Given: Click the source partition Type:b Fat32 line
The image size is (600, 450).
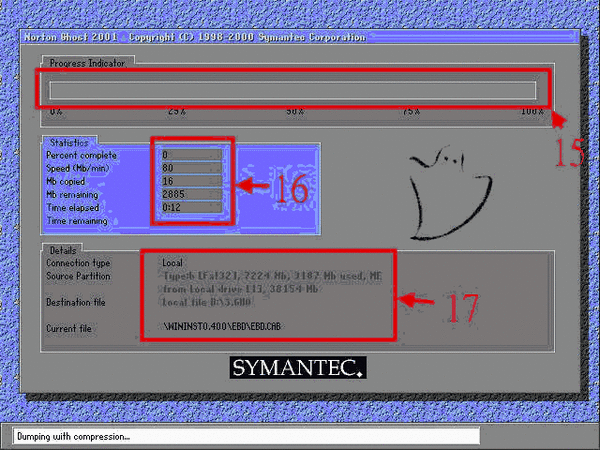Looking at the screenshot, I should 272,276.
